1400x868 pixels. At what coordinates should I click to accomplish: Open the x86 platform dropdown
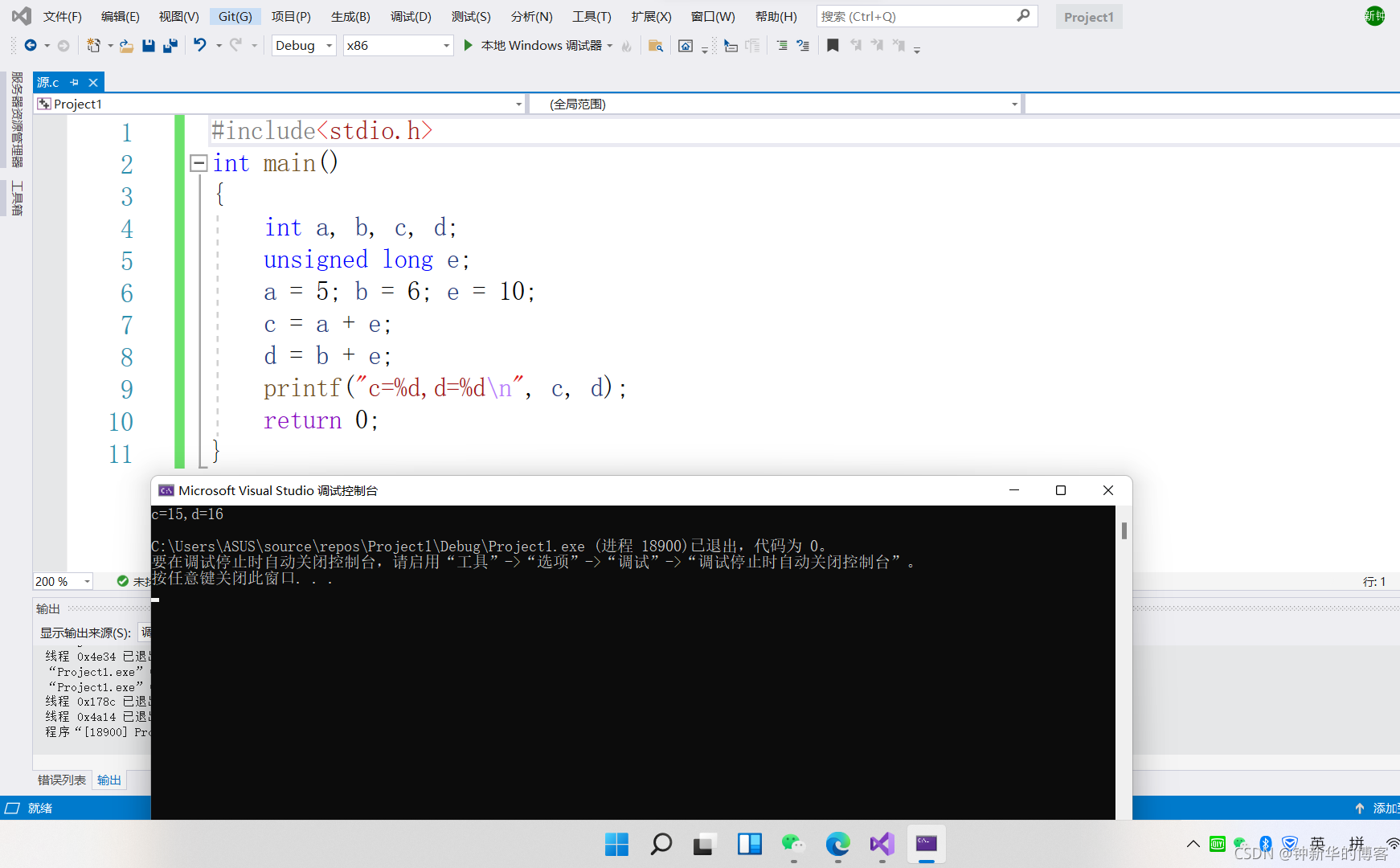point(398,45)
